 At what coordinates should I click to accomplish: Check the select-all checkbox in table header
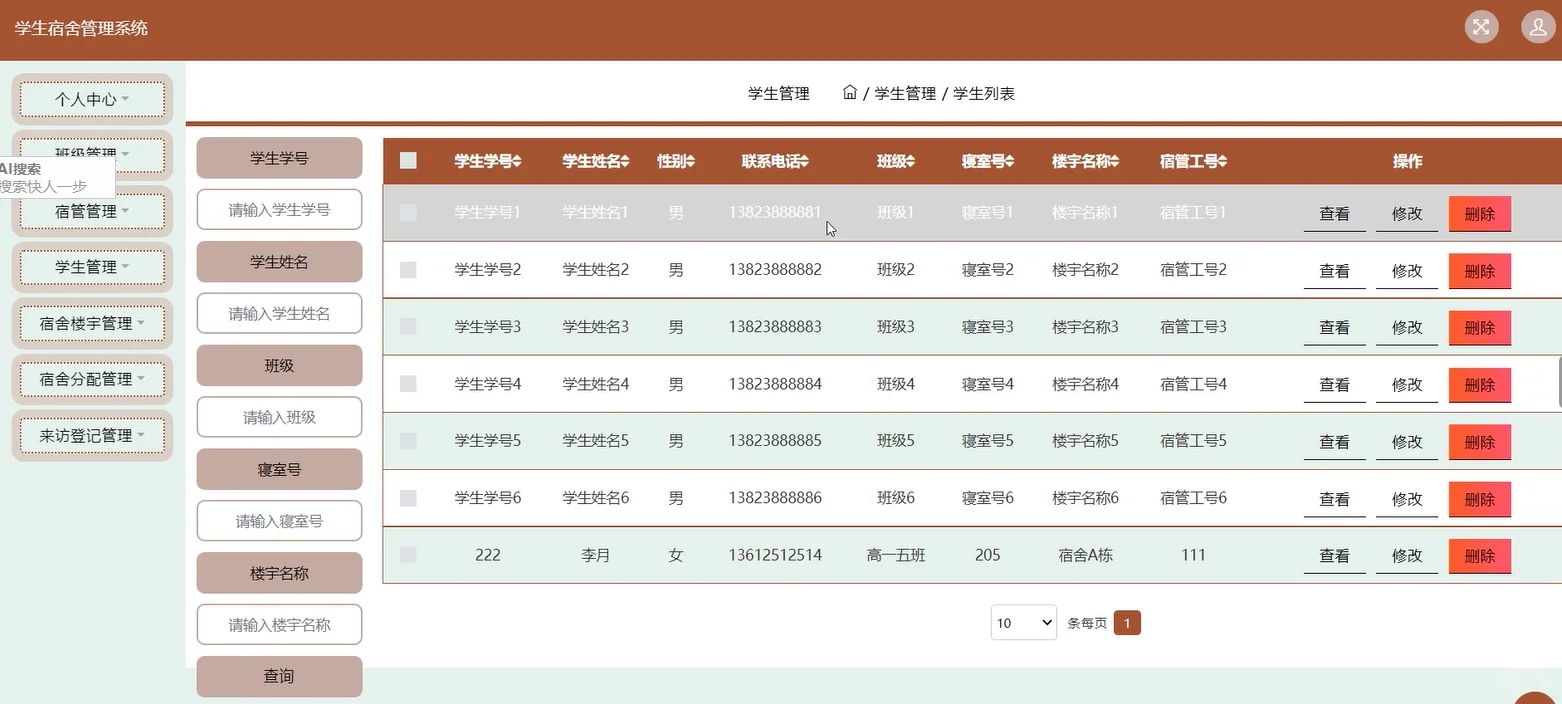point(407,159)
